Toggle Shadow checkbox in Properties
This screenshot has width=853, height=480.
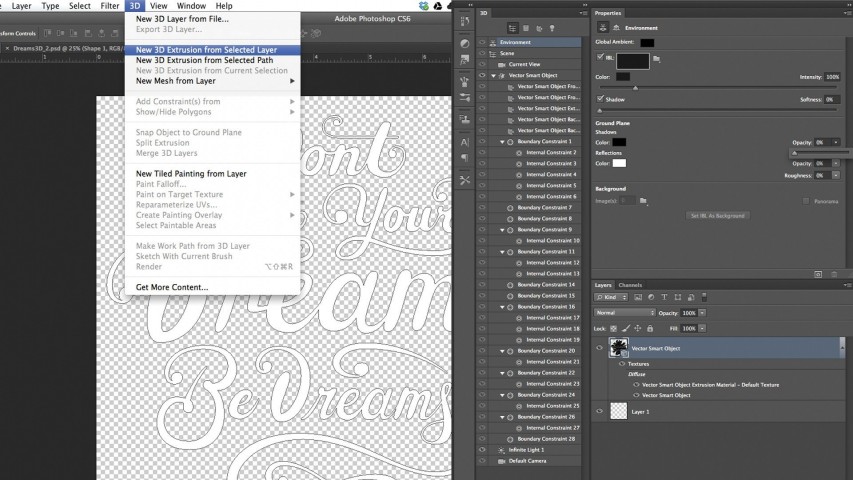(x=600, y=99)
